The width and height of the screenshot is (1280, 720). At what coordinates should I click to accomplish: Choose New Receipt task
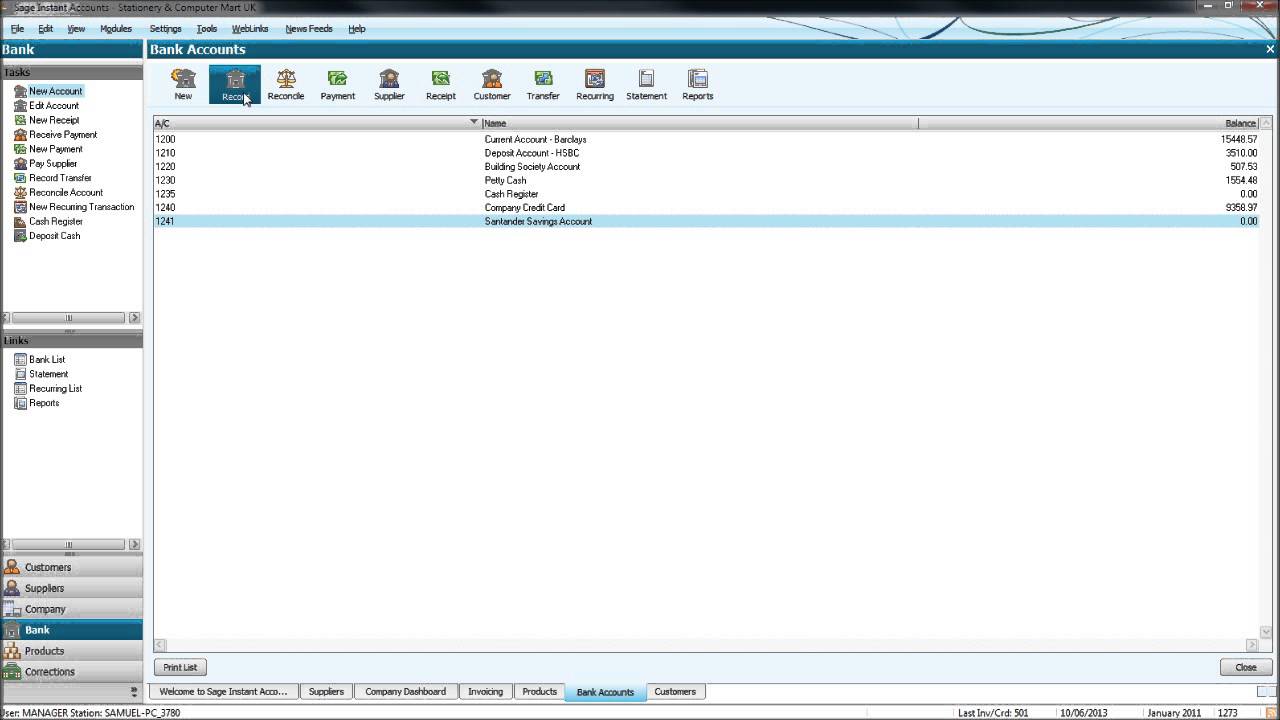[x=53, y=120]
